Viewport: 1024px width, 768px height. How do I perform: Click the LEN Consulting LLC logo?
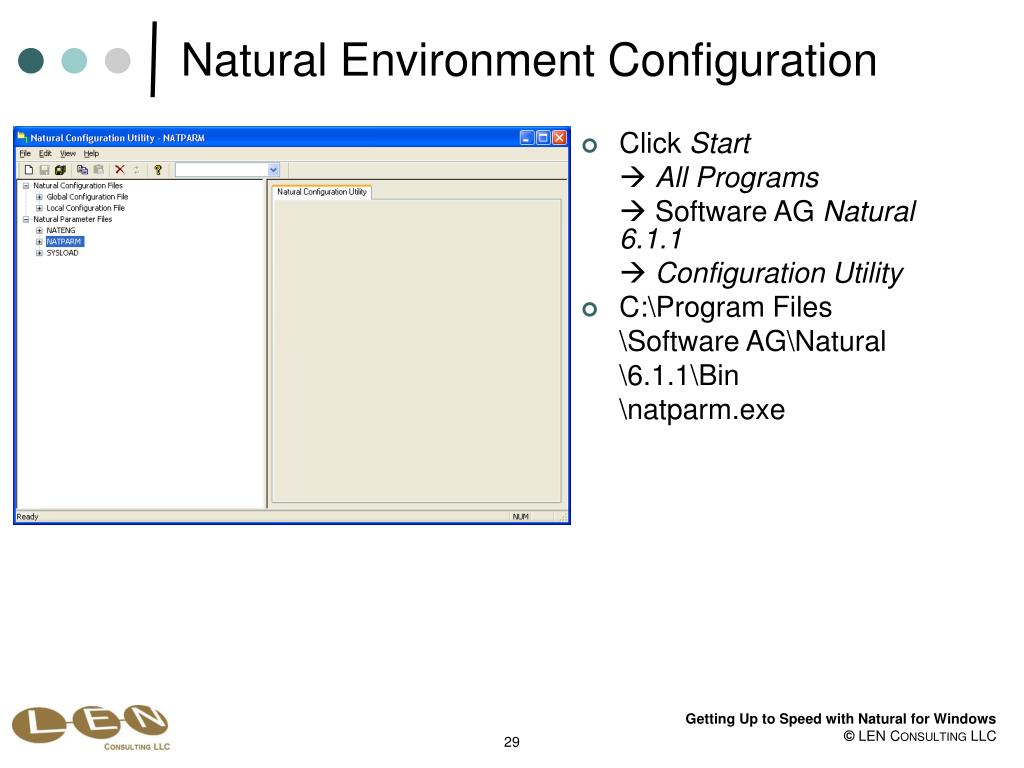tap(91, 728)
